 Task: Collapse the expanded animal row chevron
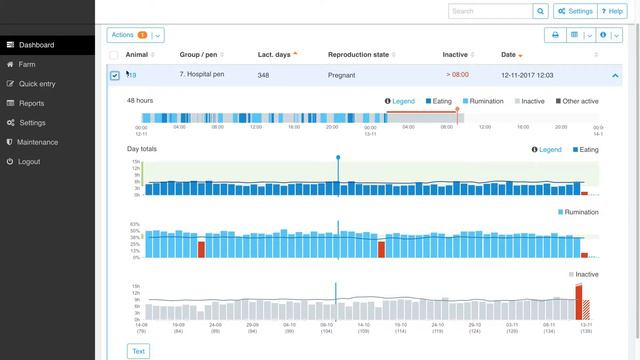pyautogui.click(x=615, y=76)
